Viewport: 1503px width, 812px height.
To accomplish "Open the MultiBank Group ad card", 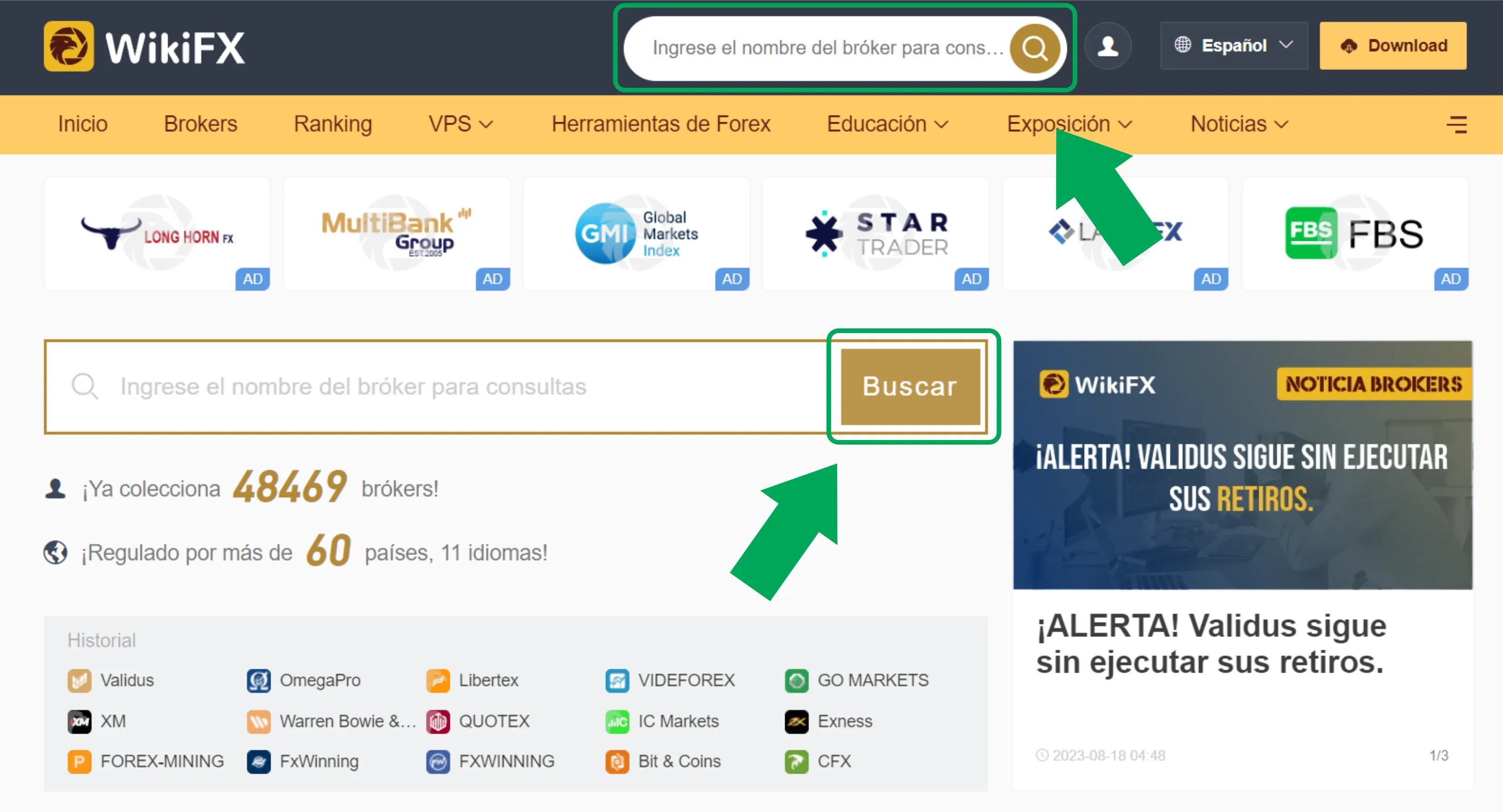I will pyautogui.click(x=397, y=234).
